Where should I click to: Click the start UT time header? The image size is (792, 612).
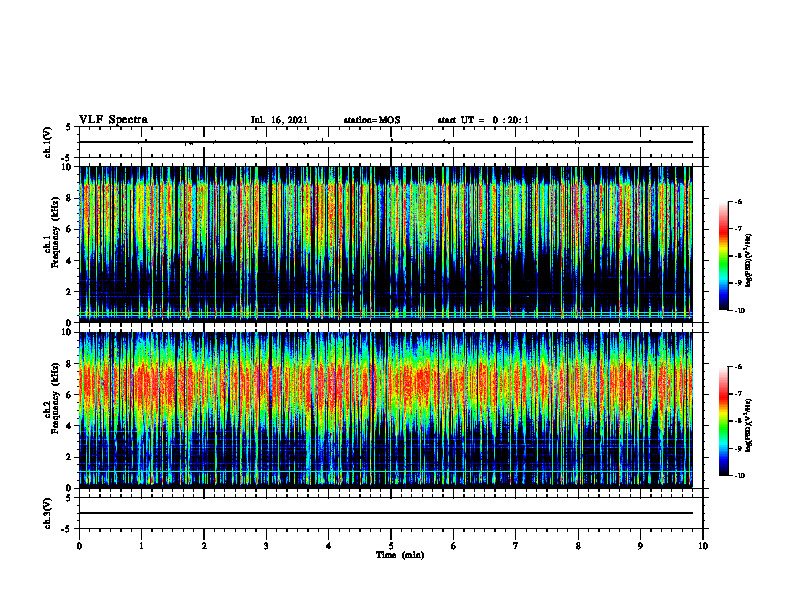click(483, 120)
